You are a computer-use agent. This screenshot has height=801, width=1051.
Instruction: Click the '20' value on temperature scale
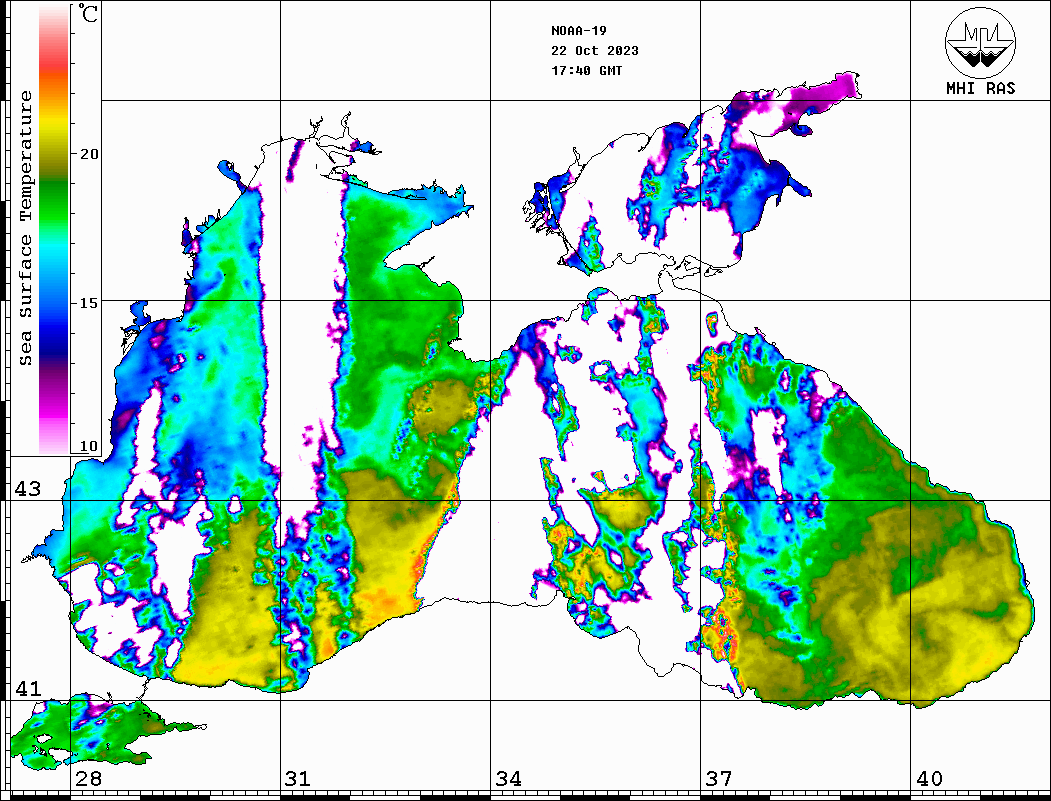tap(88, 154)
